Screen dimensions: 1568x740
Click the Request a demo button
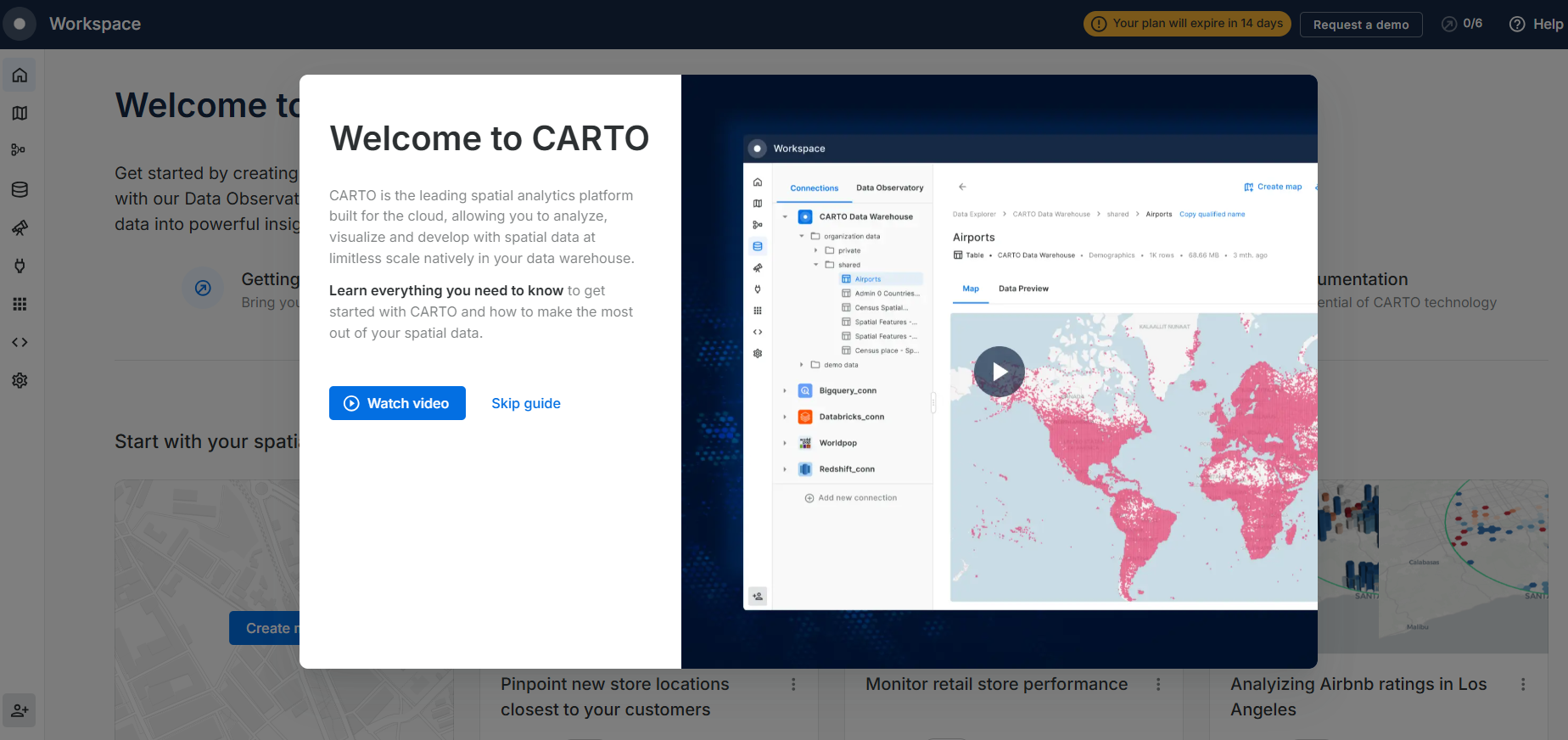1360,25
